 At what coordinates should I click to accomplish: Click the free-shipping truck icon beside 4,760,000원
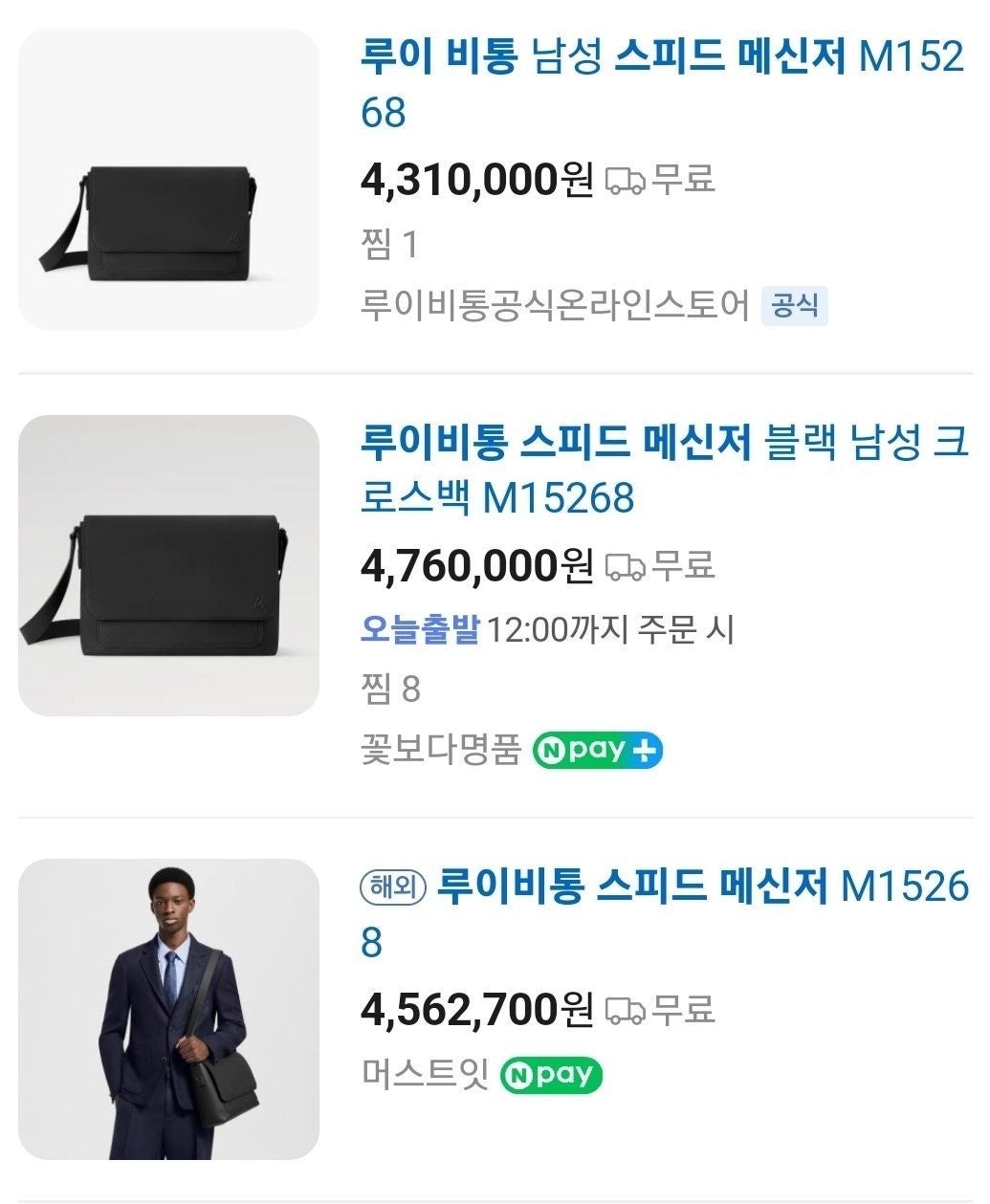626,567
